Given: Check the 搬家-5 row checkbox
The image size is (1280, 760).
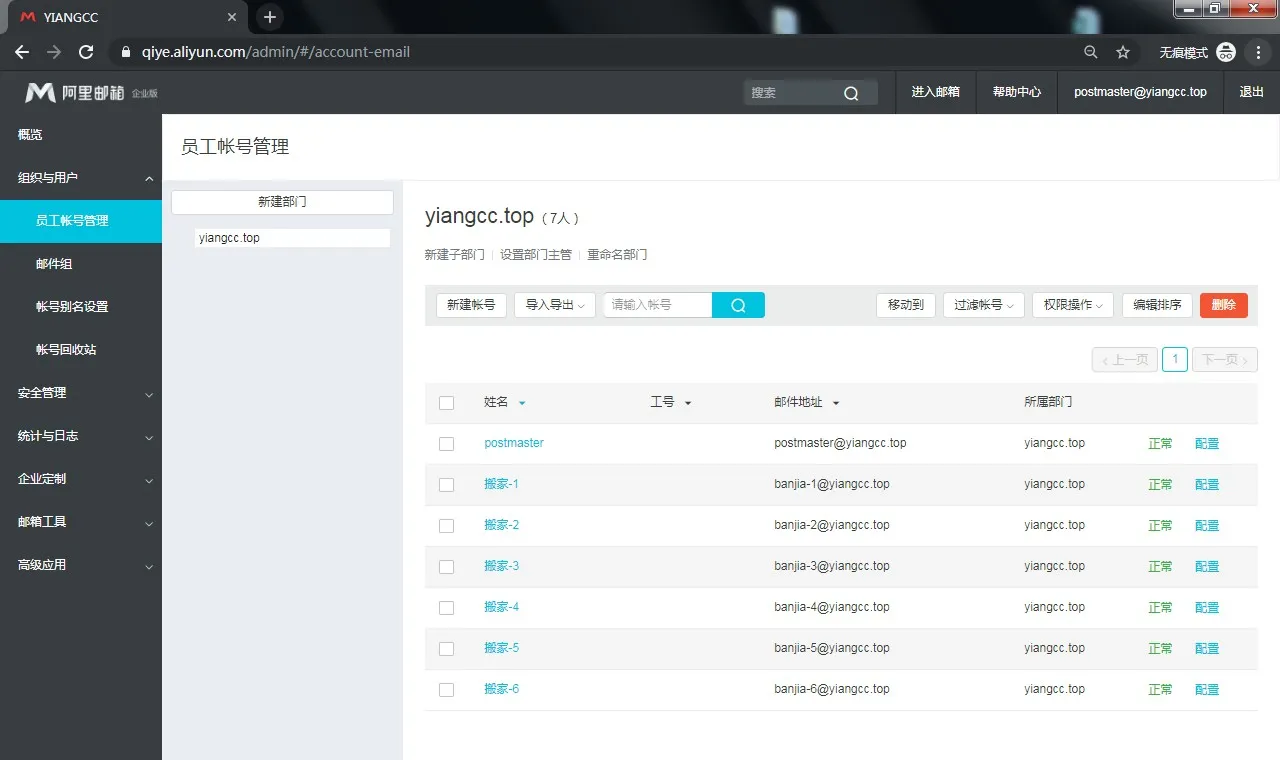Looking at the screenshot, I should point(446,649).
